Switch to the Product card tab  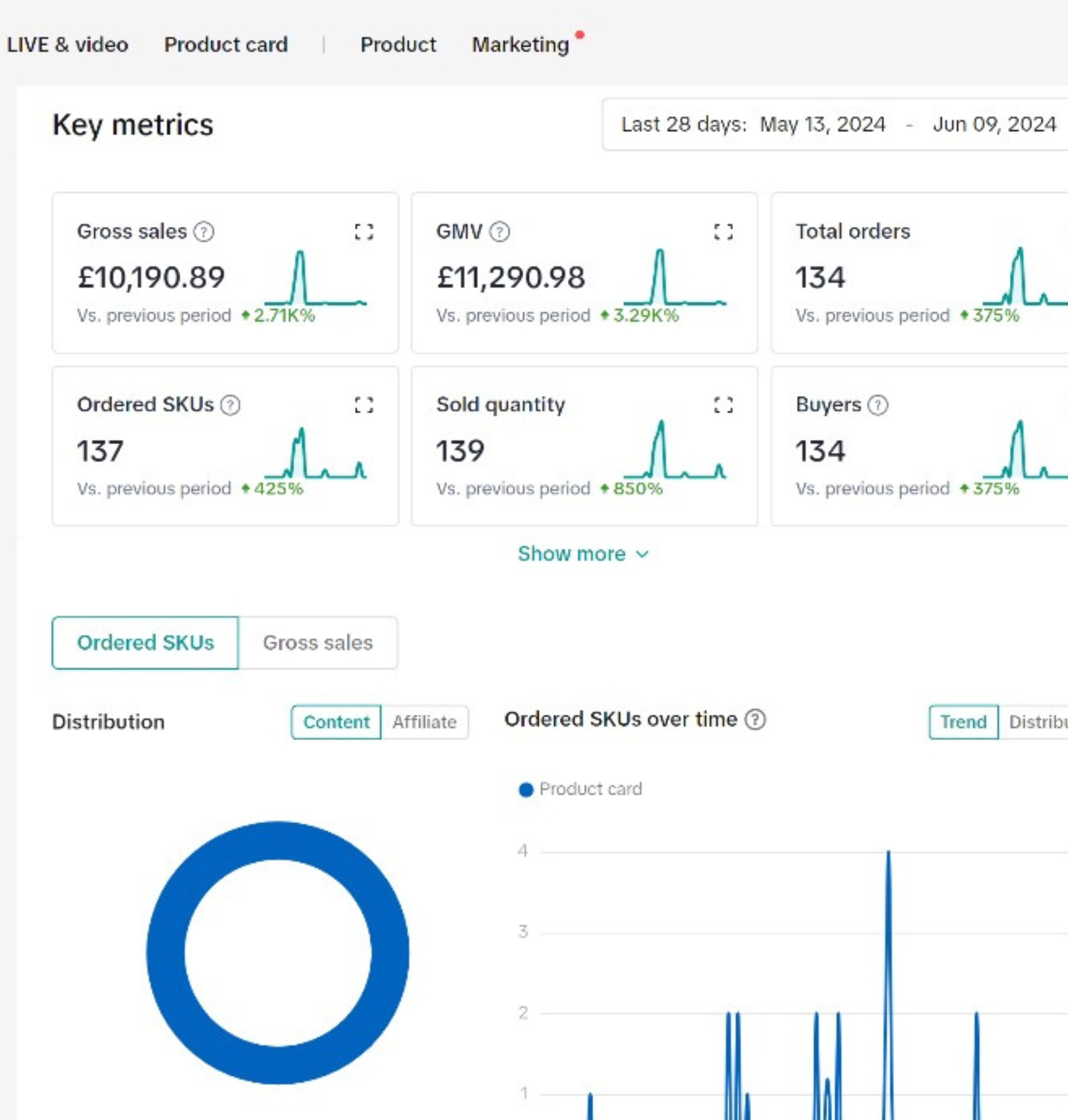(x=226, y=45)
